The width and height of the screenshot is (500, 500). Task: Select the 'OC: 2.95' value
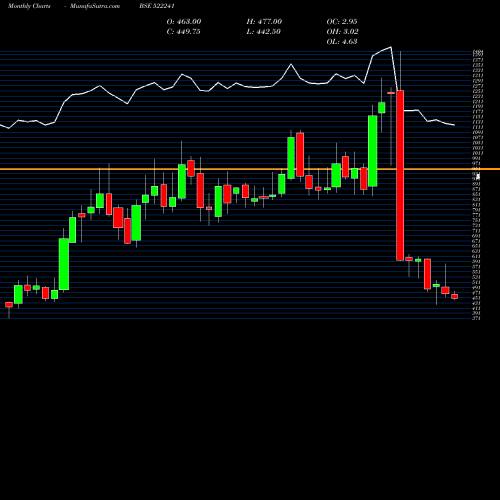(x=342, y=21)
